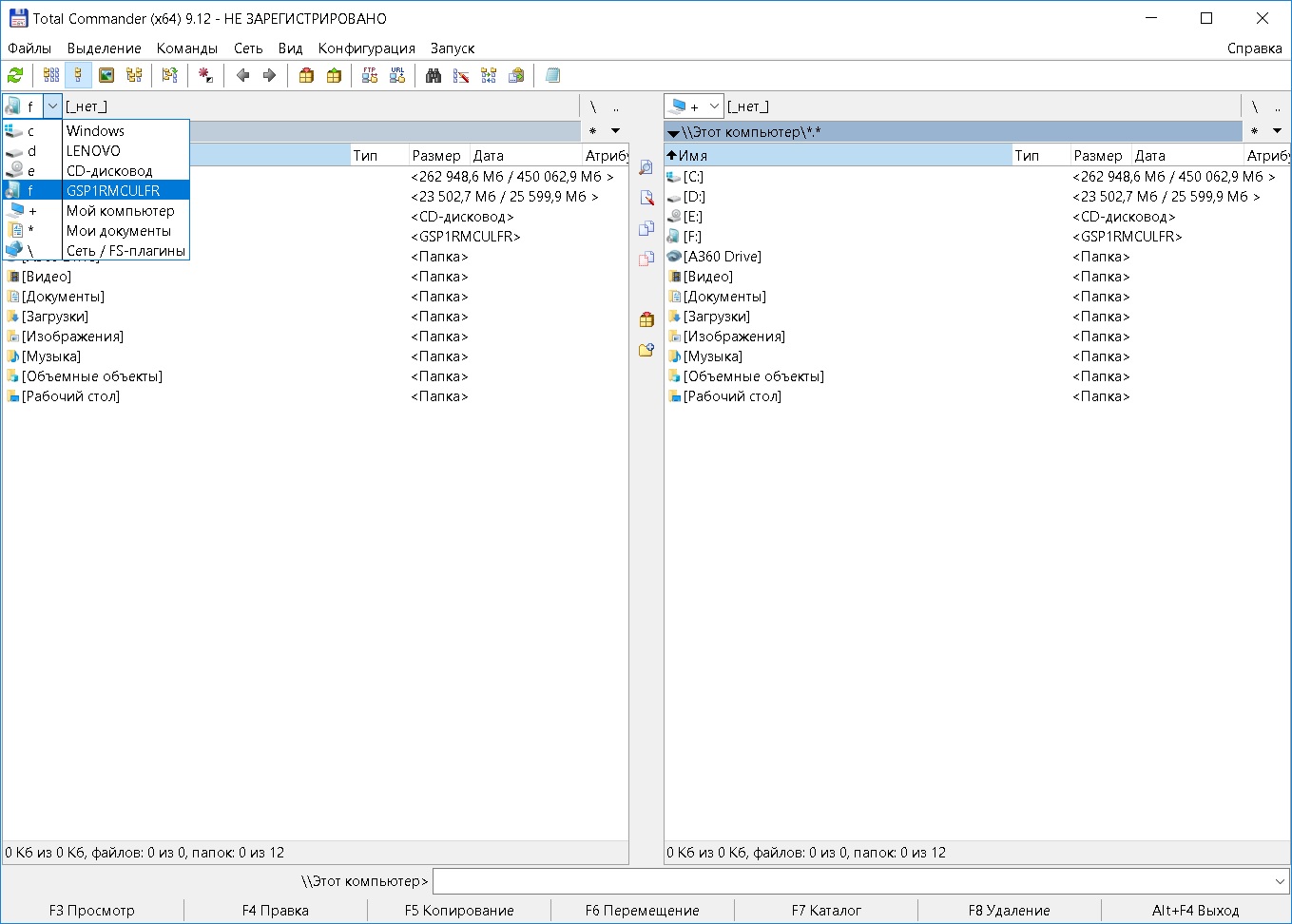The image size is (1292, 924).
Task: Expand the right panel drive dropdown
Action: pos(714,106)
